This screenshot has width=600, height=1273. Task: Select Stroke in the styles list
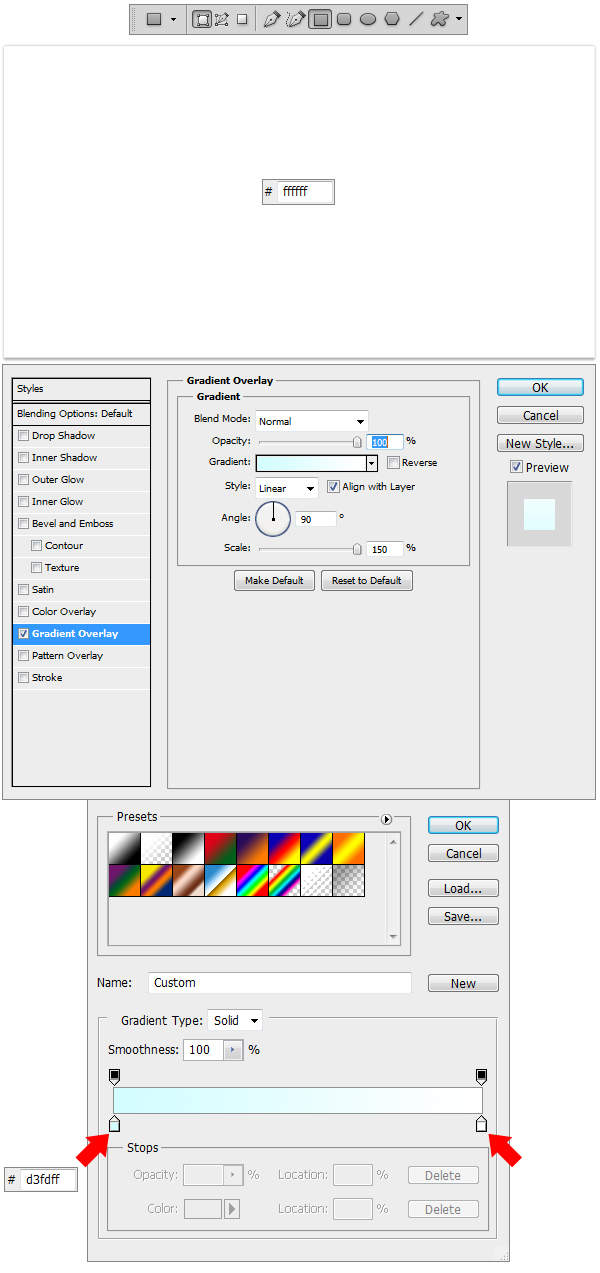click(x=47, y=678)
